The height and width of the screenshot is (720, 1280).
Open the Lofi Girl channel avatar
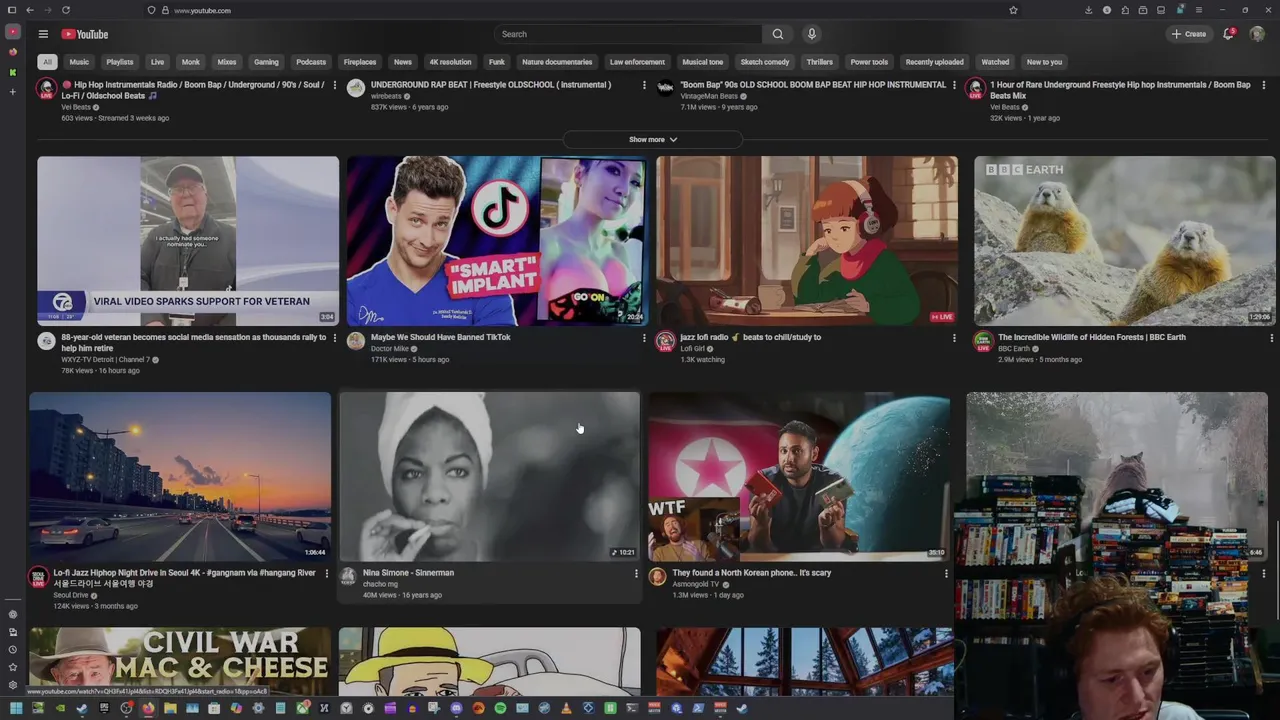pos(665,341)
